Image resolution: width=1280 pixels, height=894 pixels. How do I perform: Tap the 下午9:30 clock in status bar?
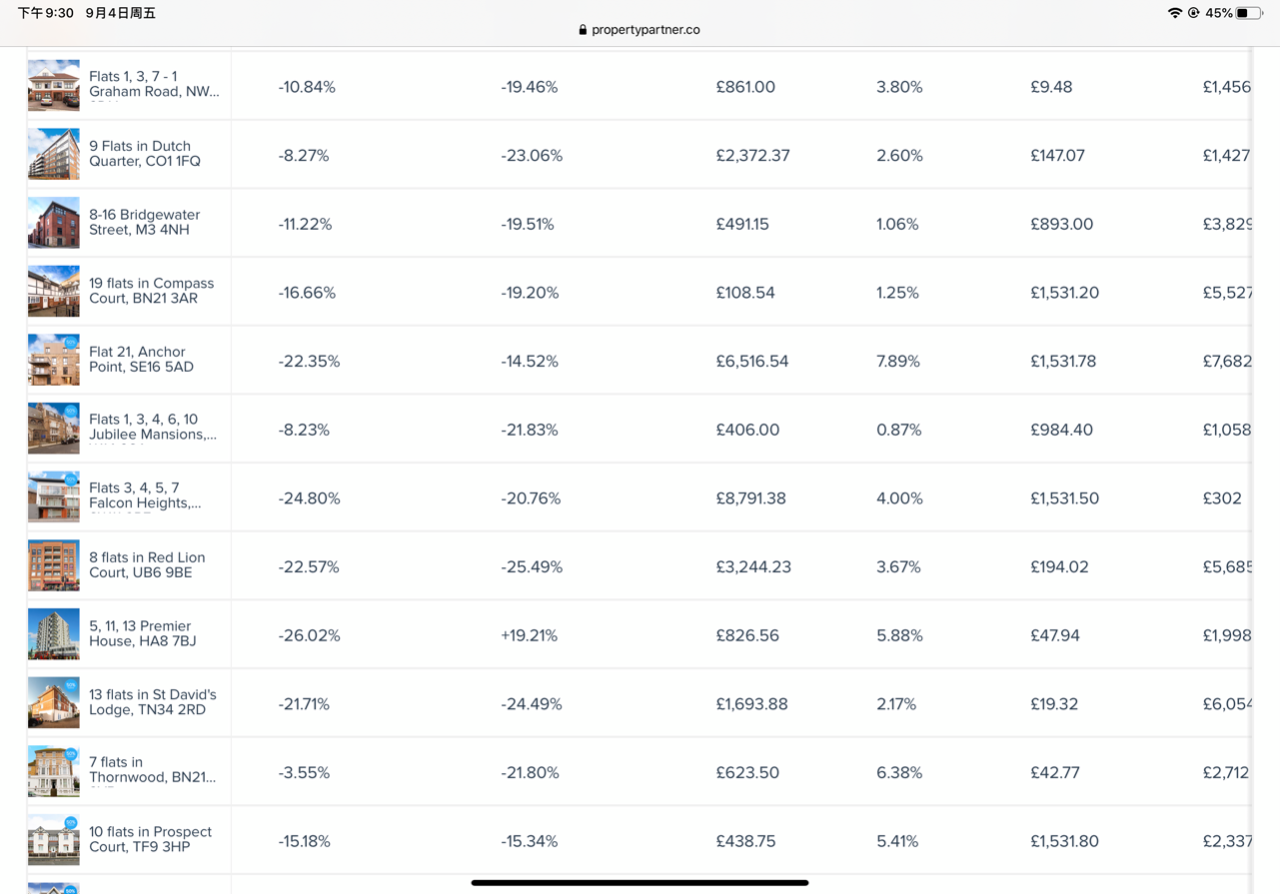click(x=46, y=13)
